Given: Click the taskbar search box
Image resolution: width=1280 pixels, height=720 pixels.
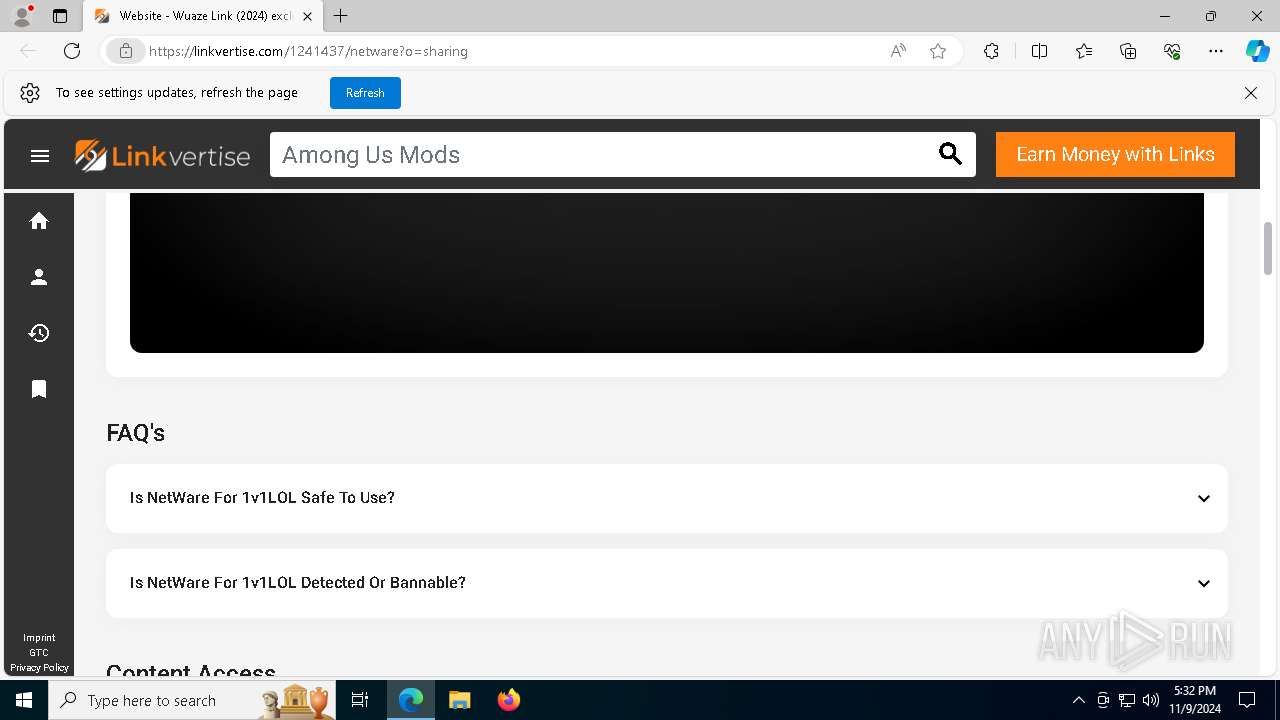Looking at the screenshot, I should point(192,700).
